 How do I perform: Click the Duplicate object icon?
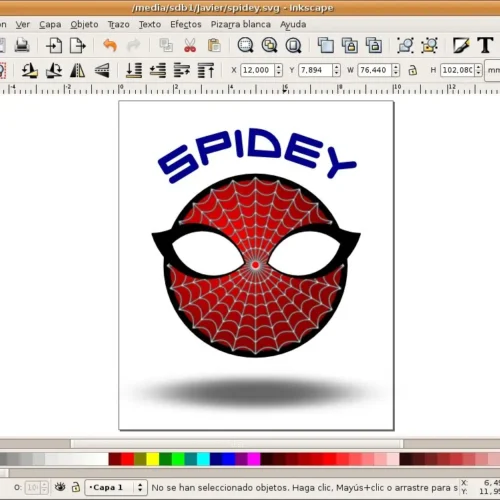click(326, 45)
